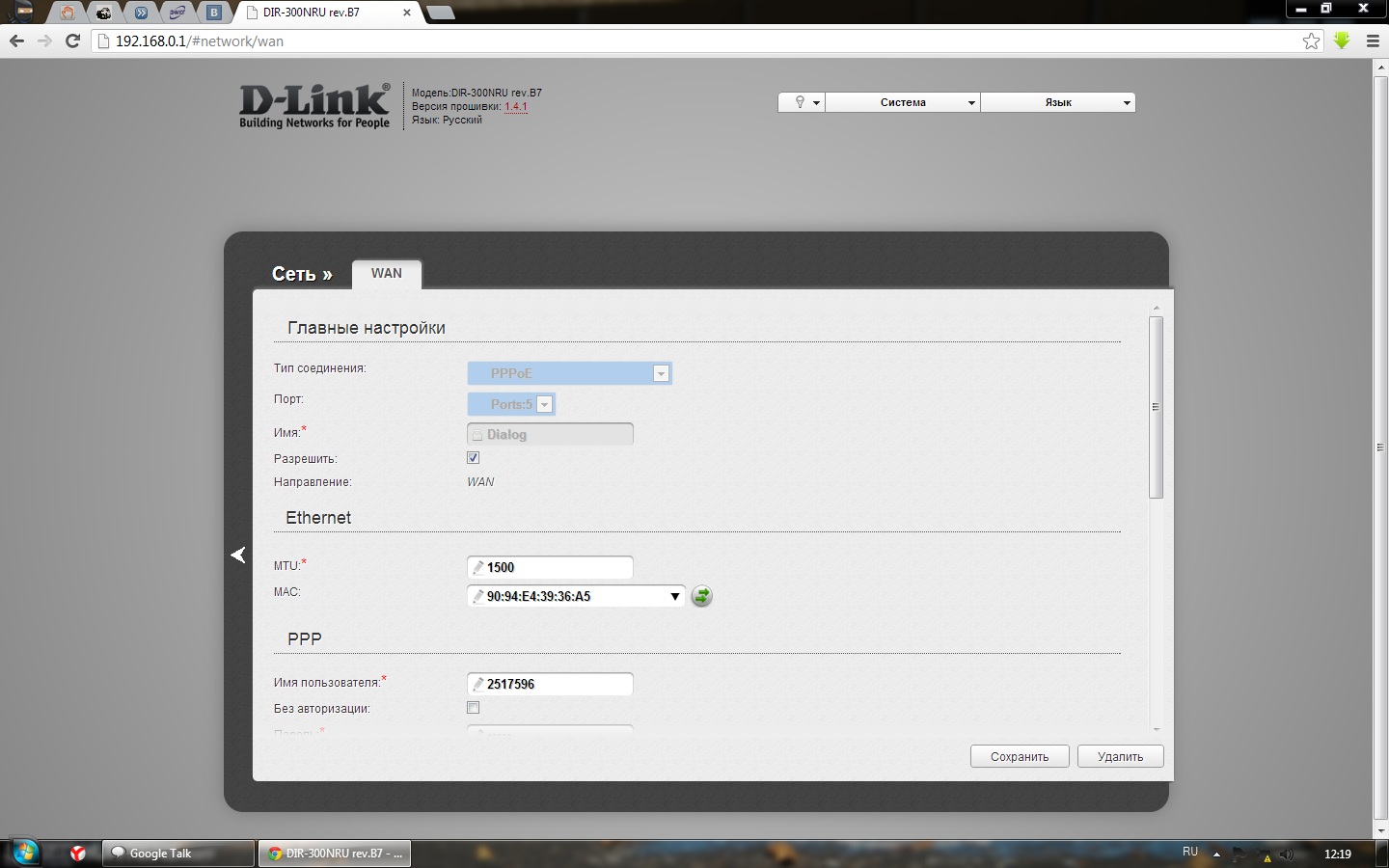Click the address bar URL
This screenshot has height=868, width=1389.
[200, 41]
